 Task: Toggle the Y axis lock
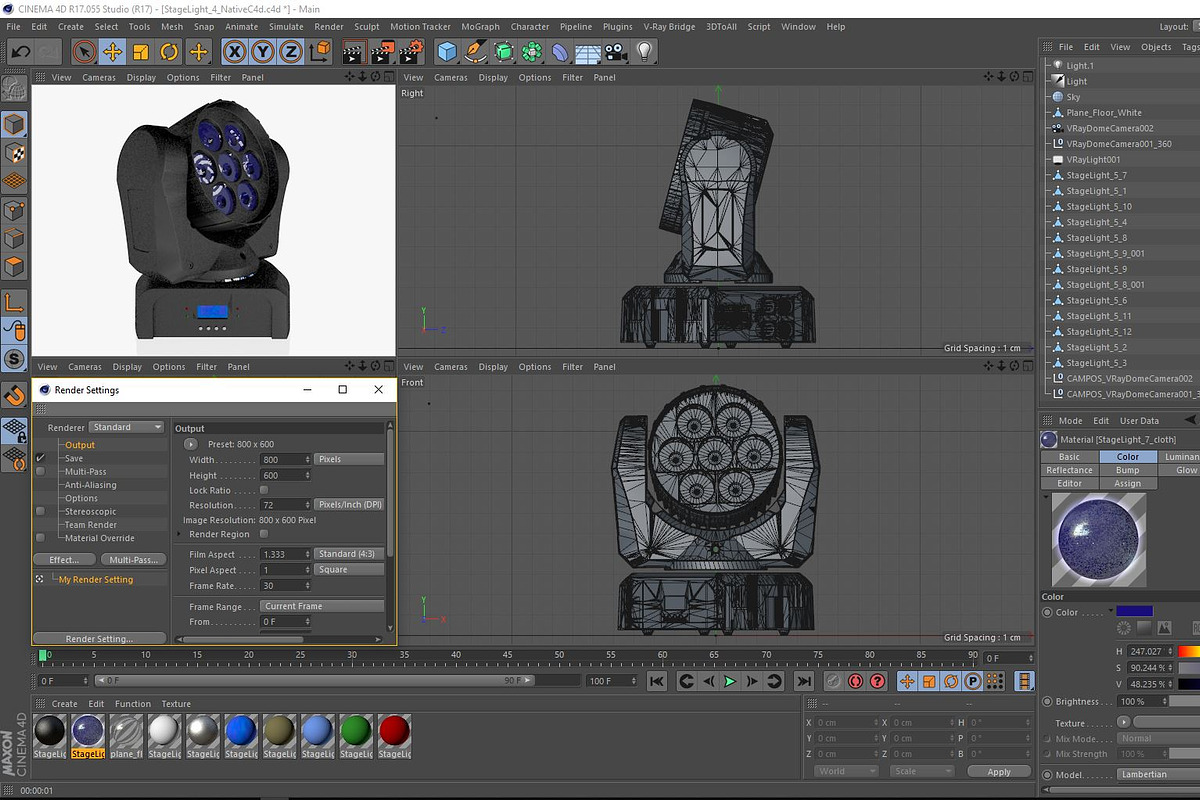263,51
